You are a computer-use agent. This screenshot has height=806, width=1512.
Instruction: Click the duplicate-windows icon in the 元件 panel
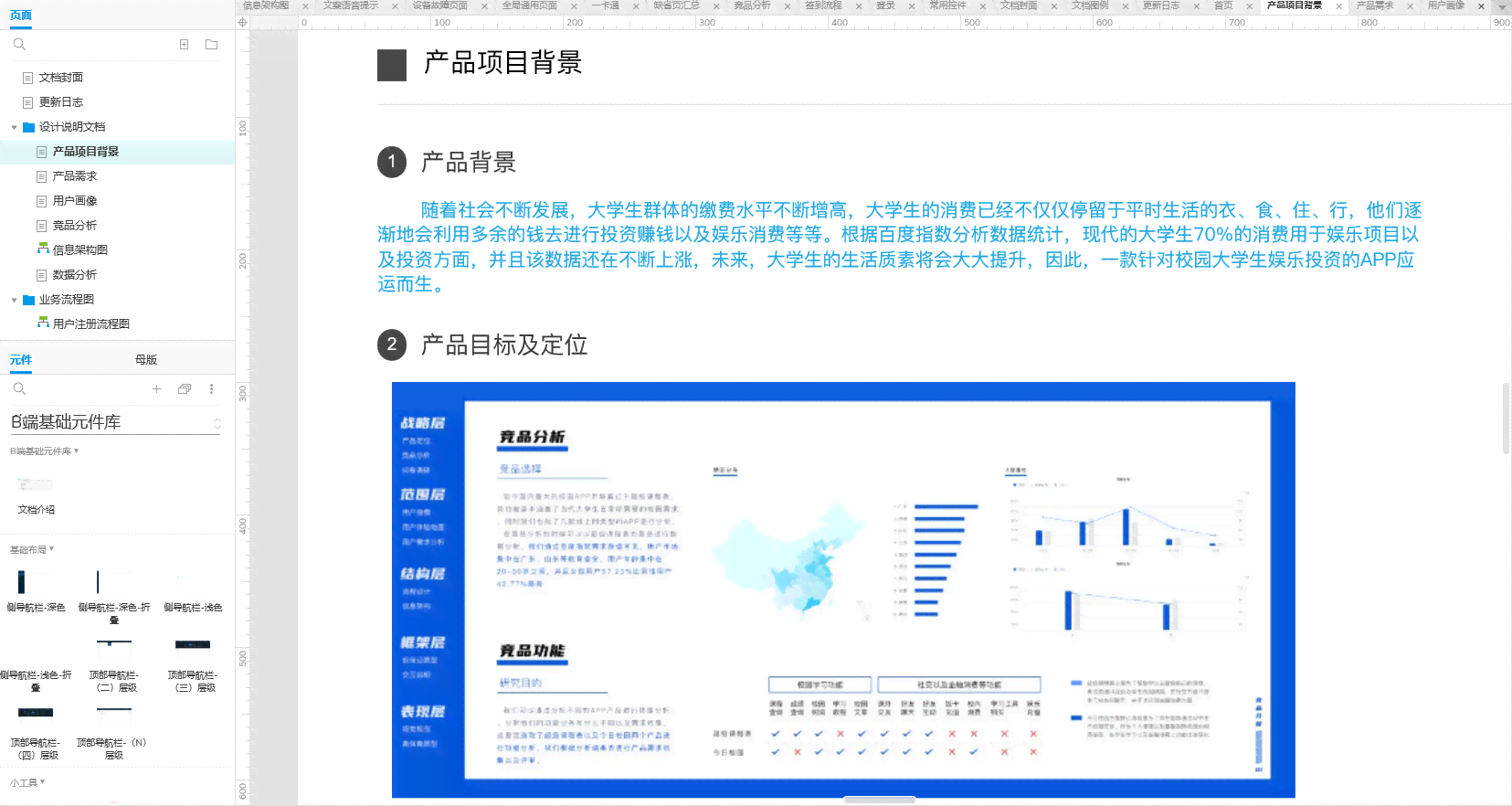point(185,389)
